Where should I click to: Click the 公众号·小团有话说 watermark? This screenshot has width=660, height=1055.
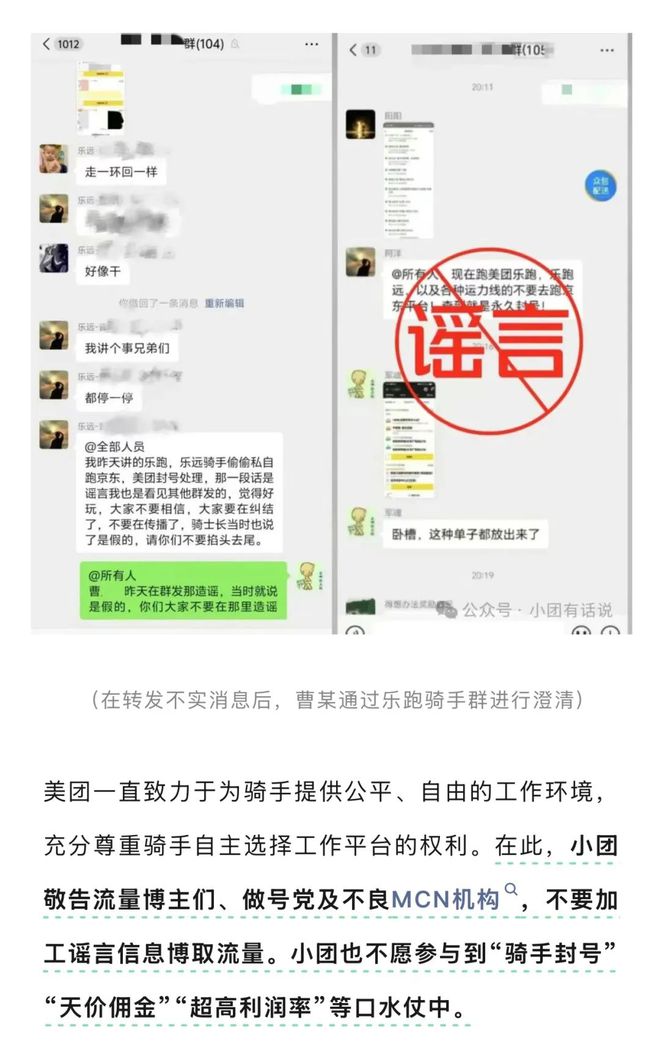[x=525, y=610]
